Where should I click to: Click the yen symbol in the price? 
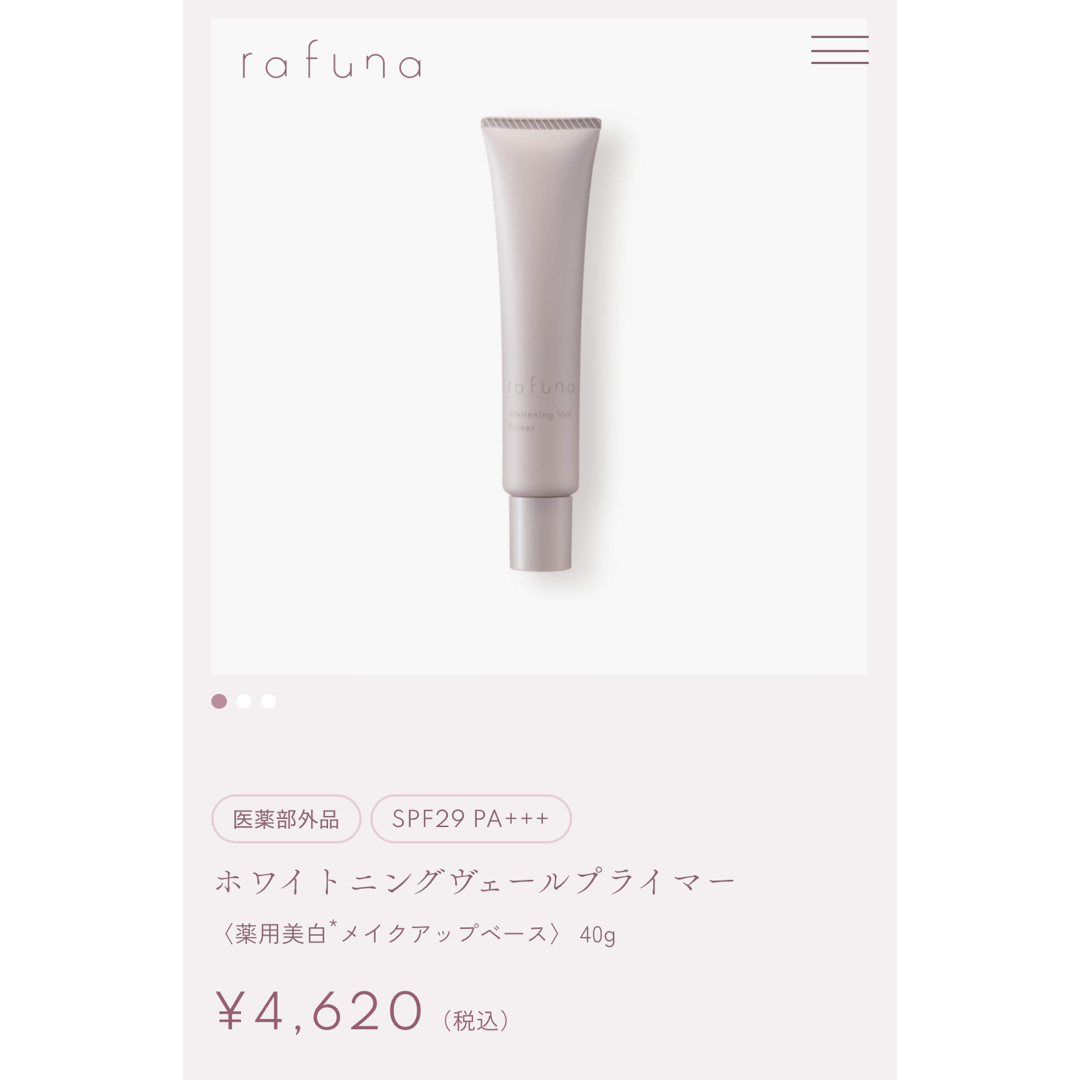coord(229,1010)
